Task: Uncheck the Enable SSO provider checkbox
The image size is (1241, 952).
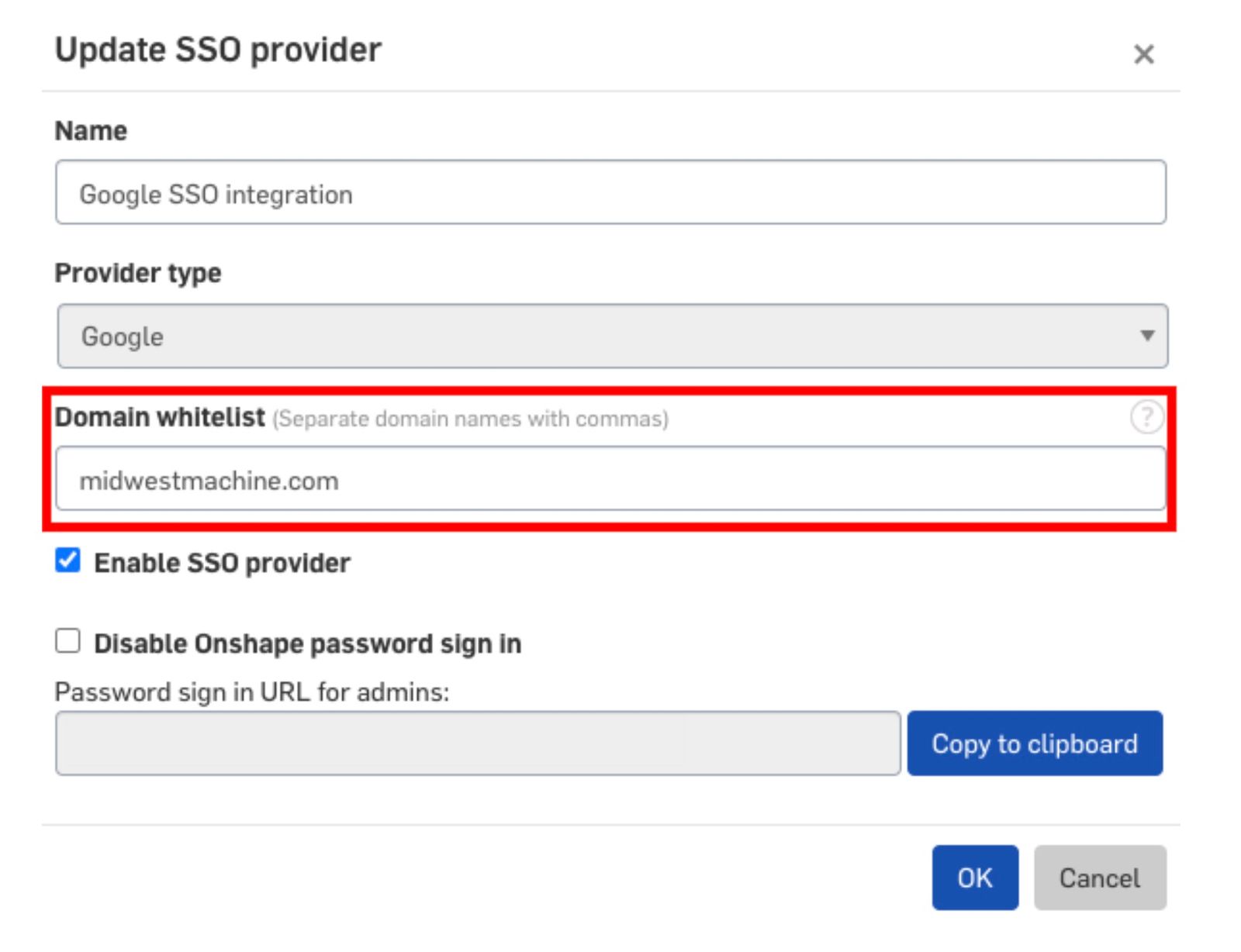Action: tap(68, 561)
